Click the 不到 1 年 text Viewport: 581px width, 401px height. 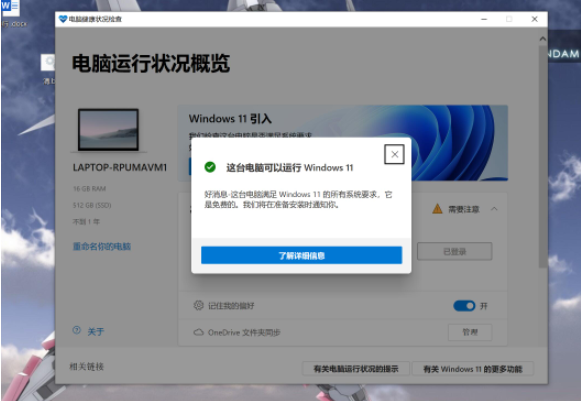pos(86,222)
